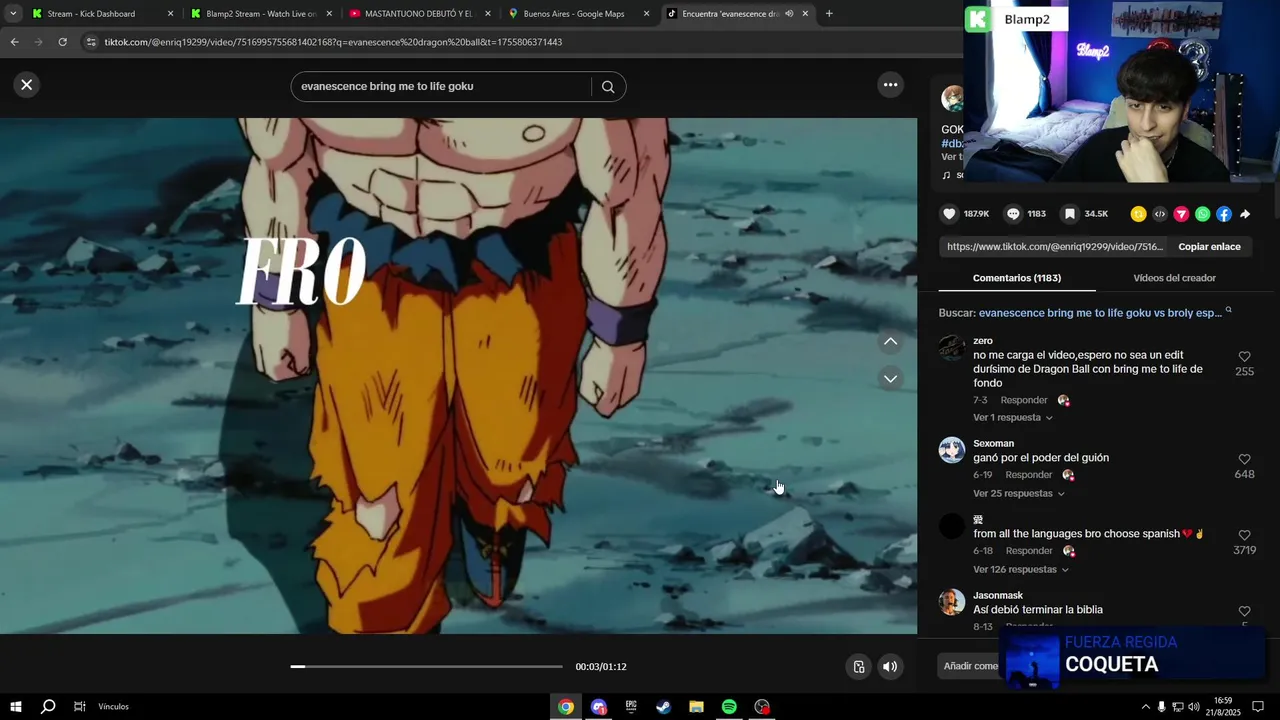Share to WhatsApp
This screenshot has height=720, width=1280.
pos(1202,214)
